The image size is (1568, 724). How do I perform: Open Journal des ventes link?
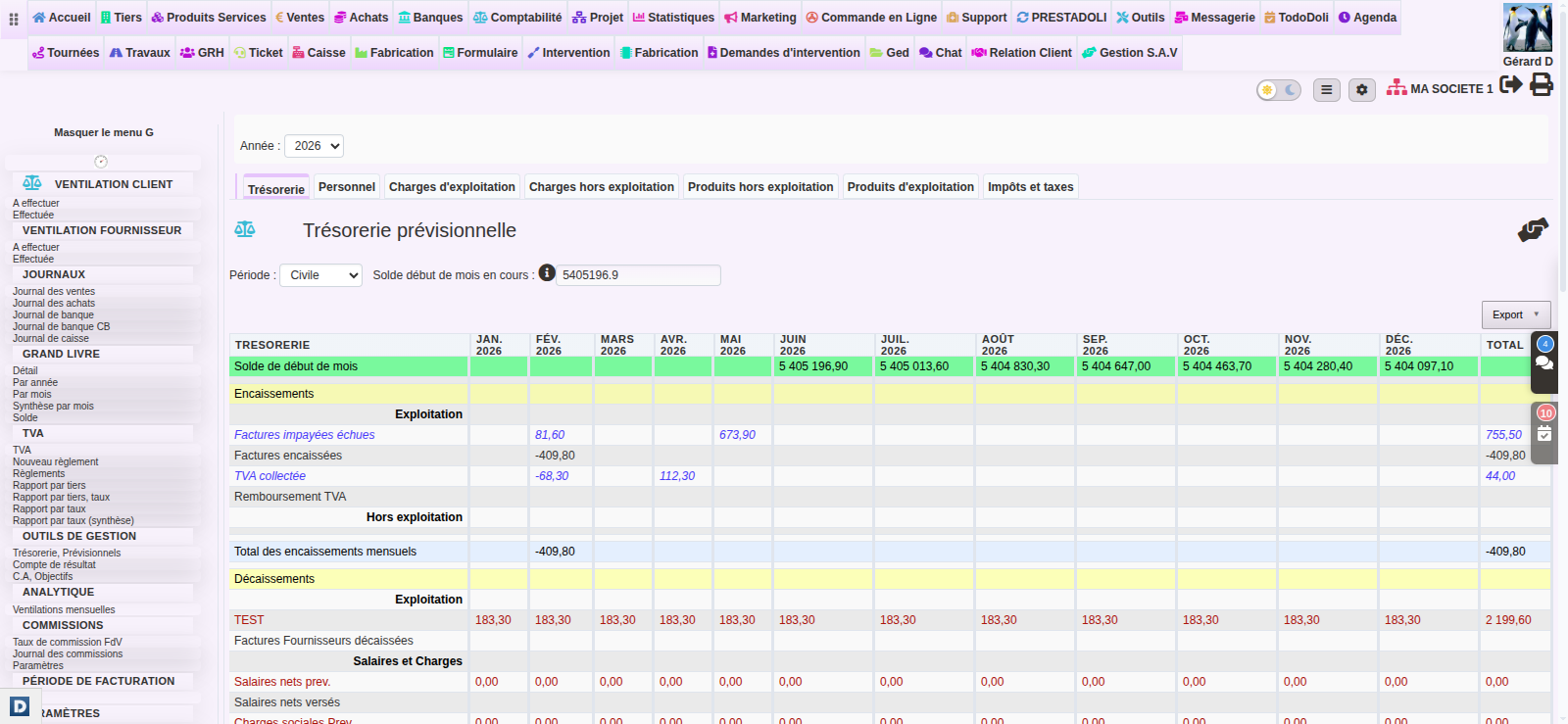pos(54,291)
